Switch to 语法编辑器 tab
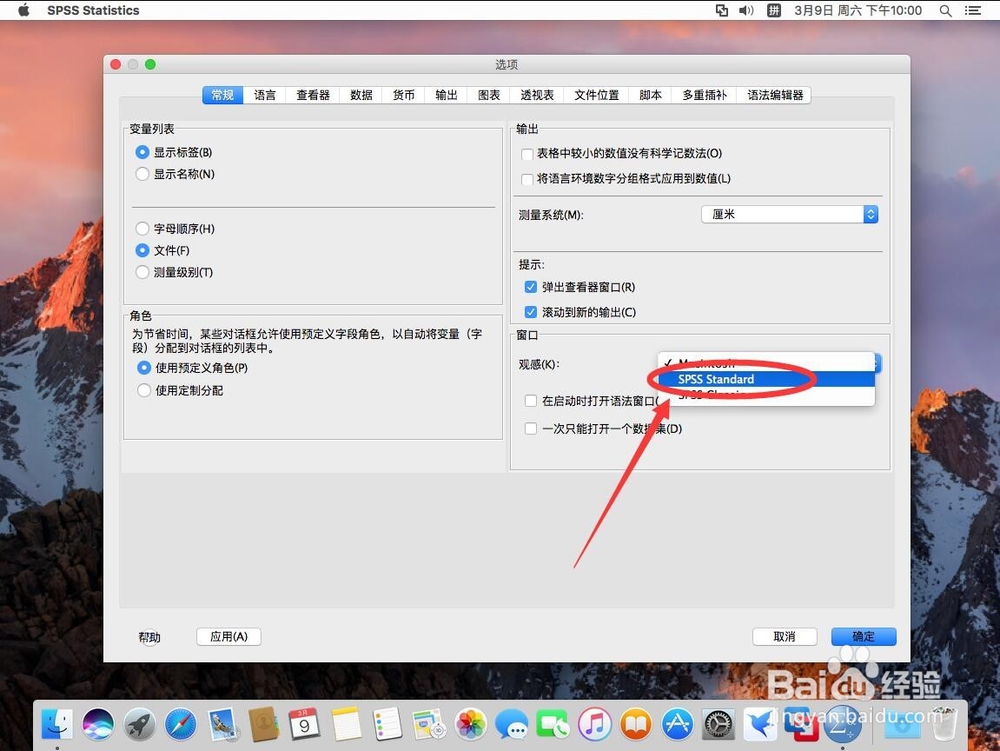This screenshot has width=1000, height=751. tap(774, 95)
